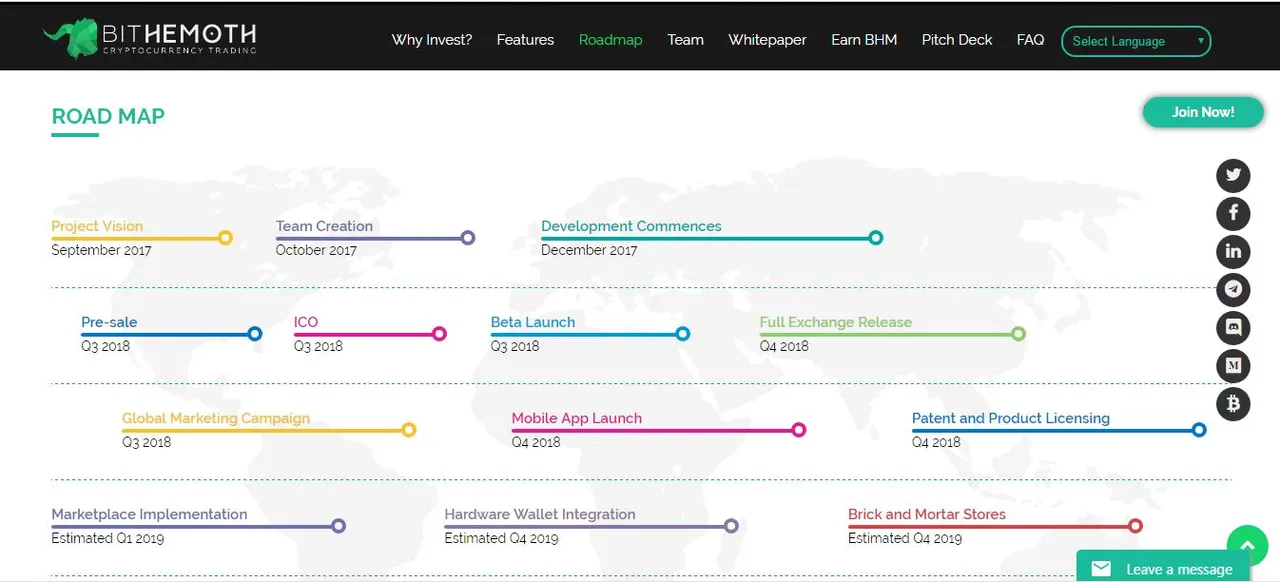Open the Medium social link
This screenshot has width=1280, height=582.
coord(1233,366)
